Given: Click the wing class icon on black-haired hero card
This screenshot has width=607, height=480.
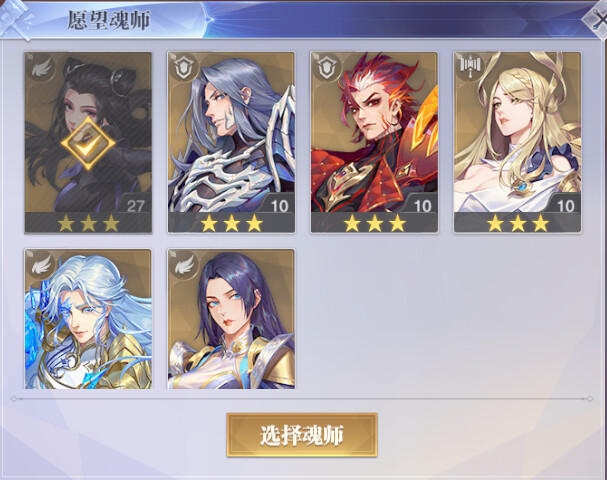Looking at the screenshot, I should coord(42,69).
